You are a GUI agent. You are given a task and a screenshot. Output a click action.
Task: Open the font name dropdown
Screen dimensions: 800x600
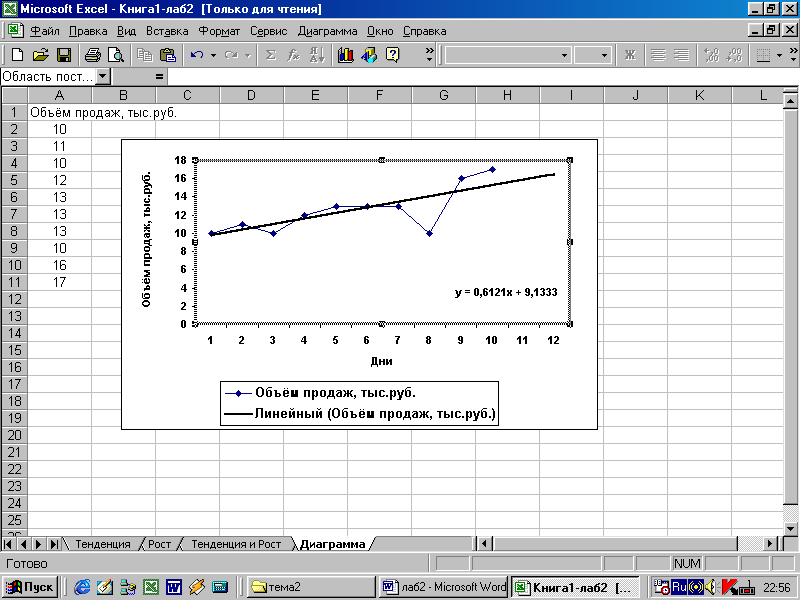pos(564,55)
